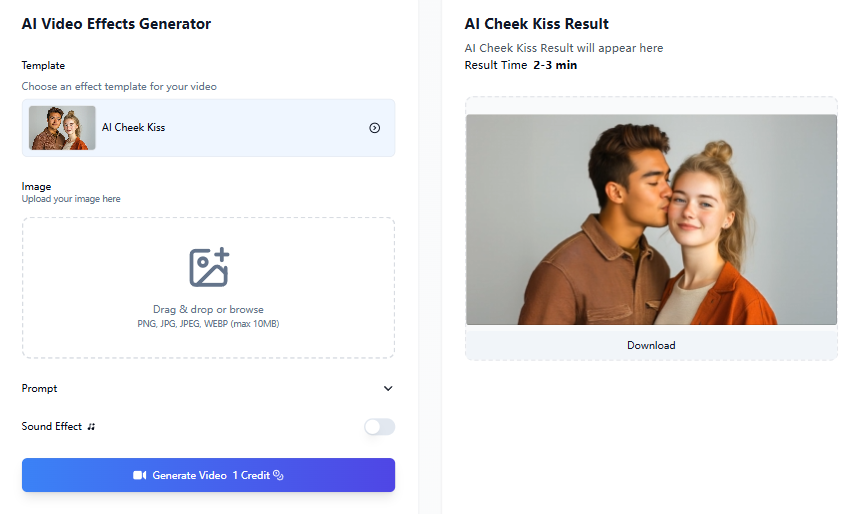Expand the Prompt section chevron
This screenshot has height=514, width=859.
click(388, 389)
